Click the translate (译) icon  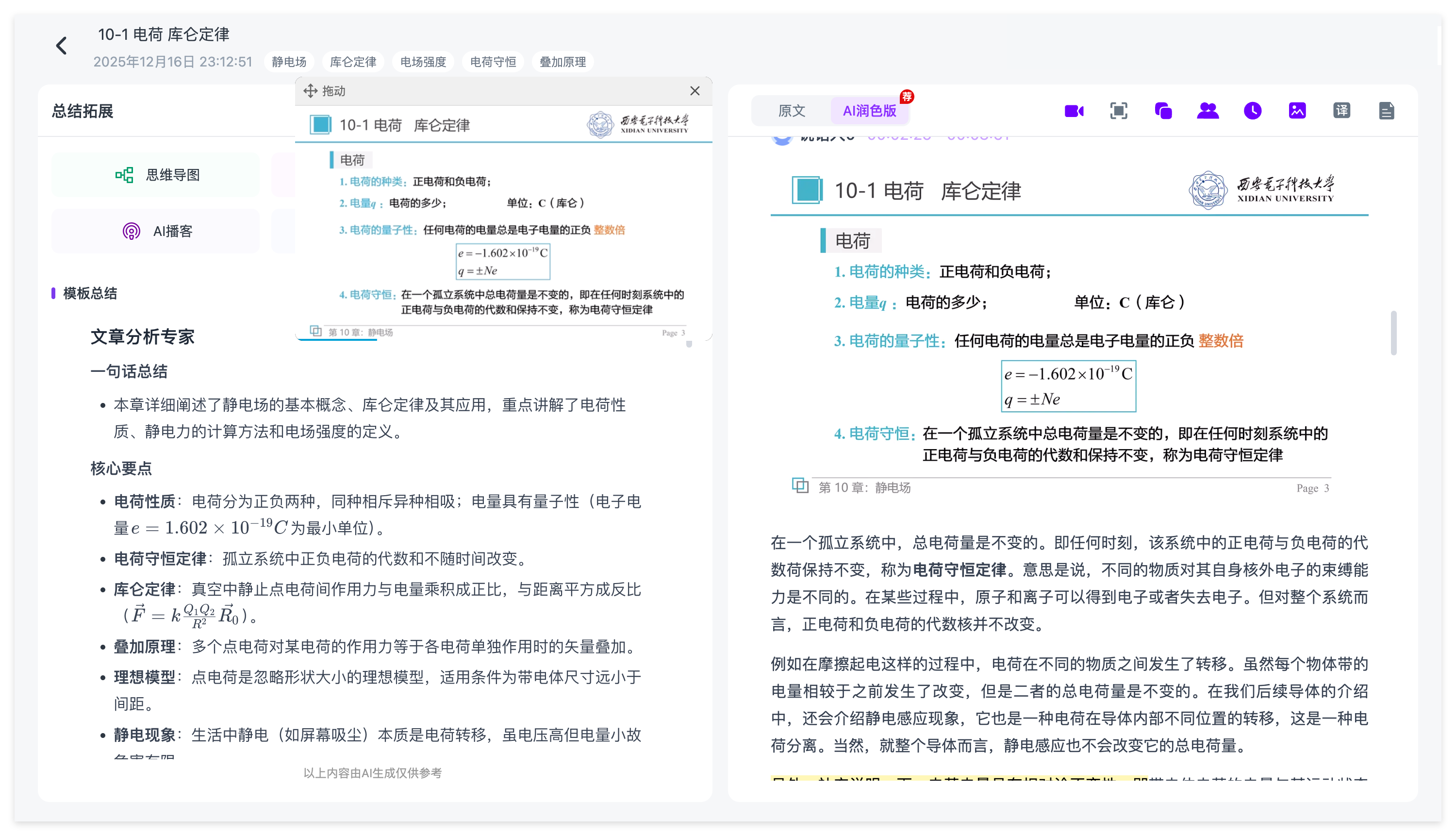(x=1342, y=111)
